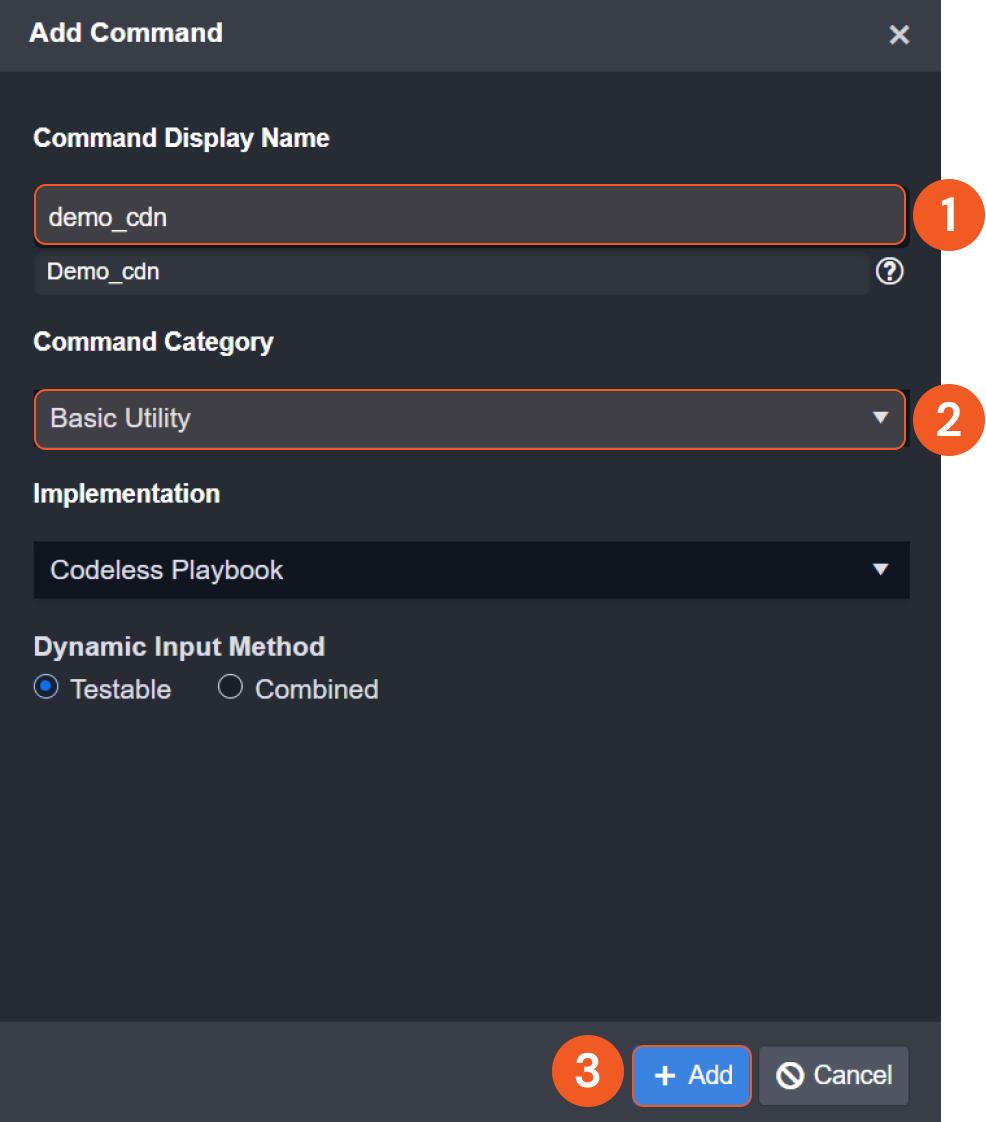Image resolution: width=986 pixels, height=1122 pixels.
Task: Click the Implementation dropdown arrow
Action: pyautogui.click(x=880, y=570)
